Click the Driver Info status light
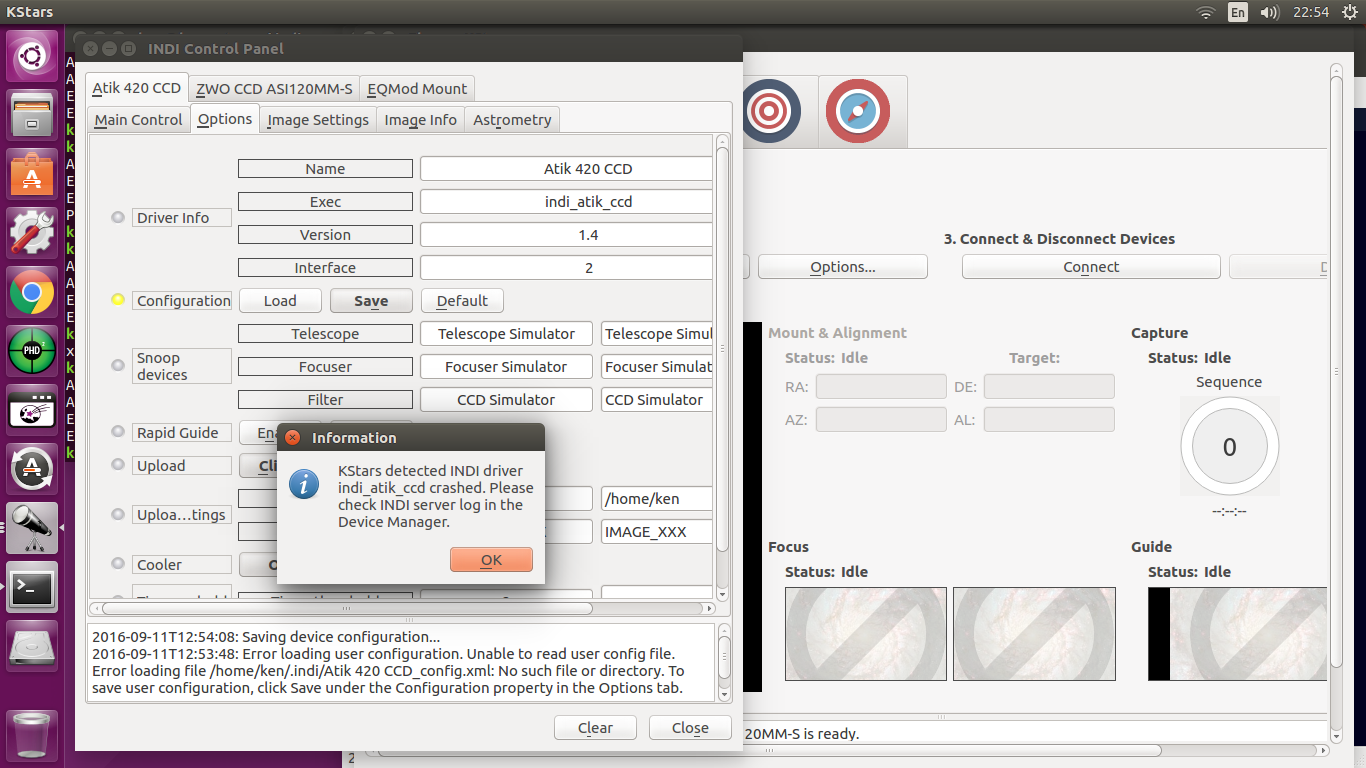Screen dimensions: 1366x768 pyautogui.click(x=118, y=218)
